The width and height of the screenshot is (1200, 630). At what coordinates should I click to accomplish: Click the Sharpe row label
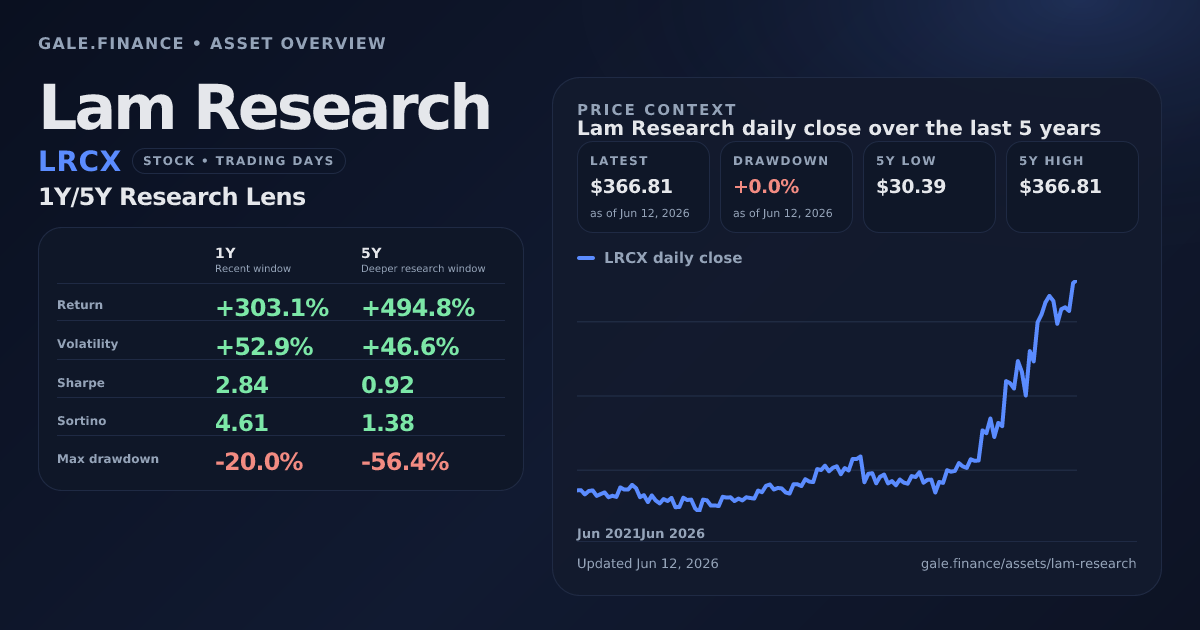(81, 383)
